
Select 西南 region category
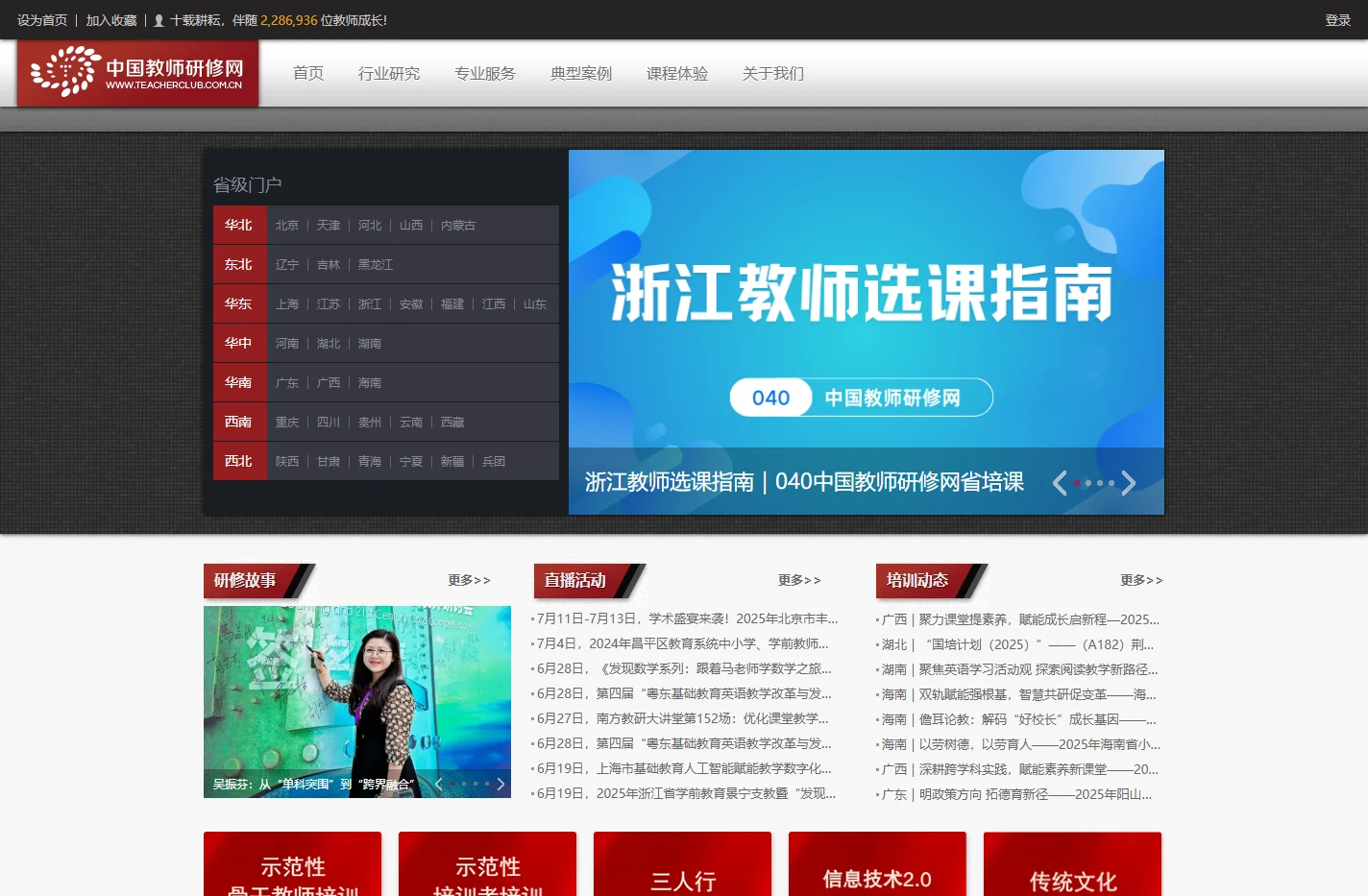(x=239, y=422)
